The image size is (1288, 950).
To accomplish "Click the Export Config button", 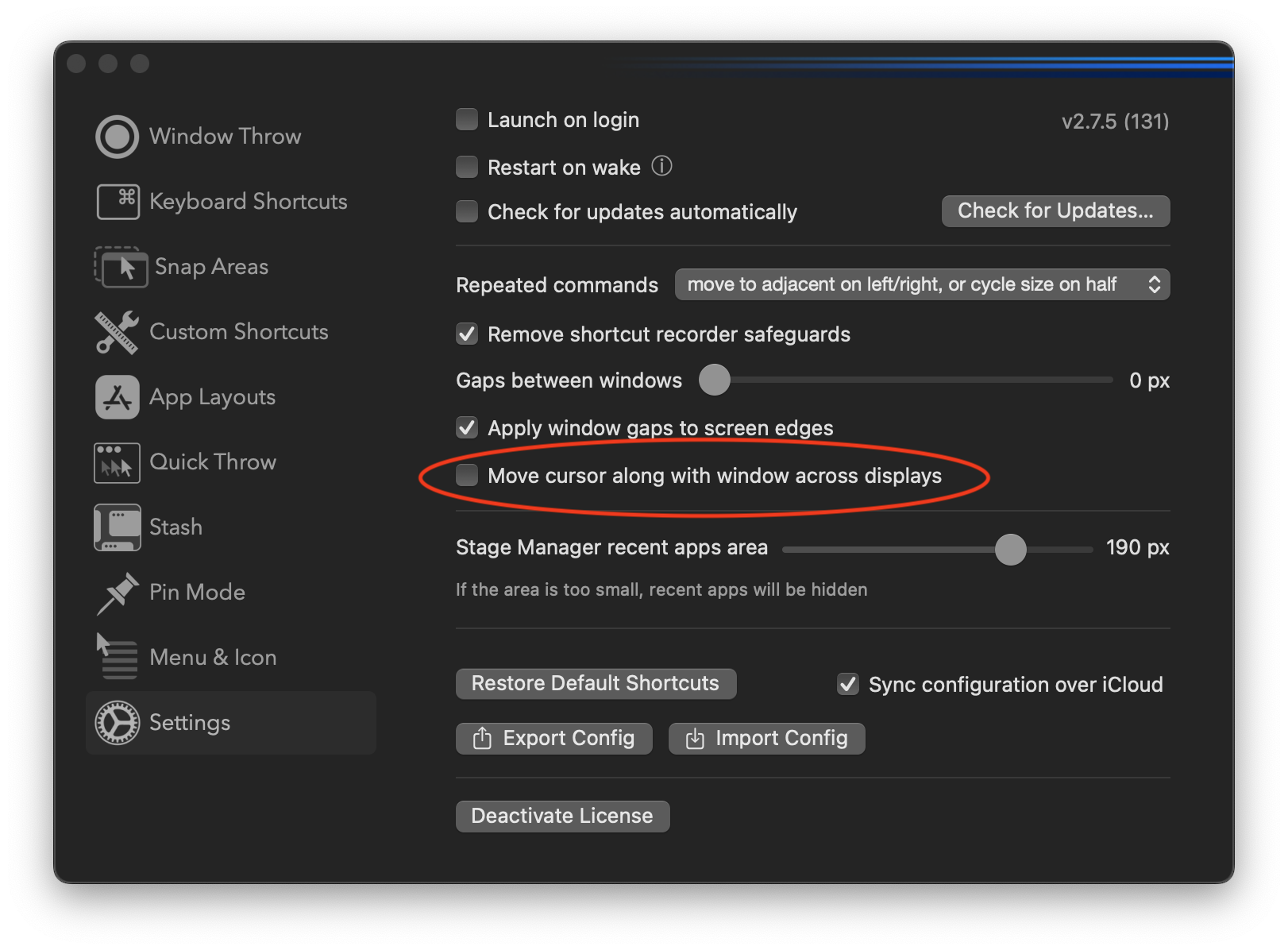I will pos(553,738).
